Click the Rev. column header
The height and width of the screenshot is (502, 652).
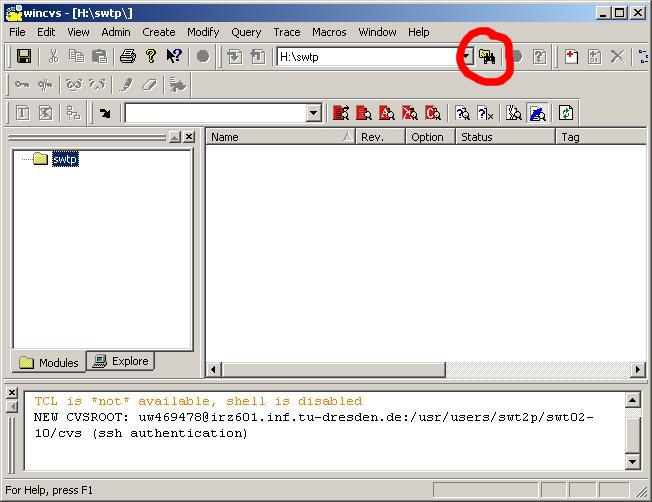380,137
